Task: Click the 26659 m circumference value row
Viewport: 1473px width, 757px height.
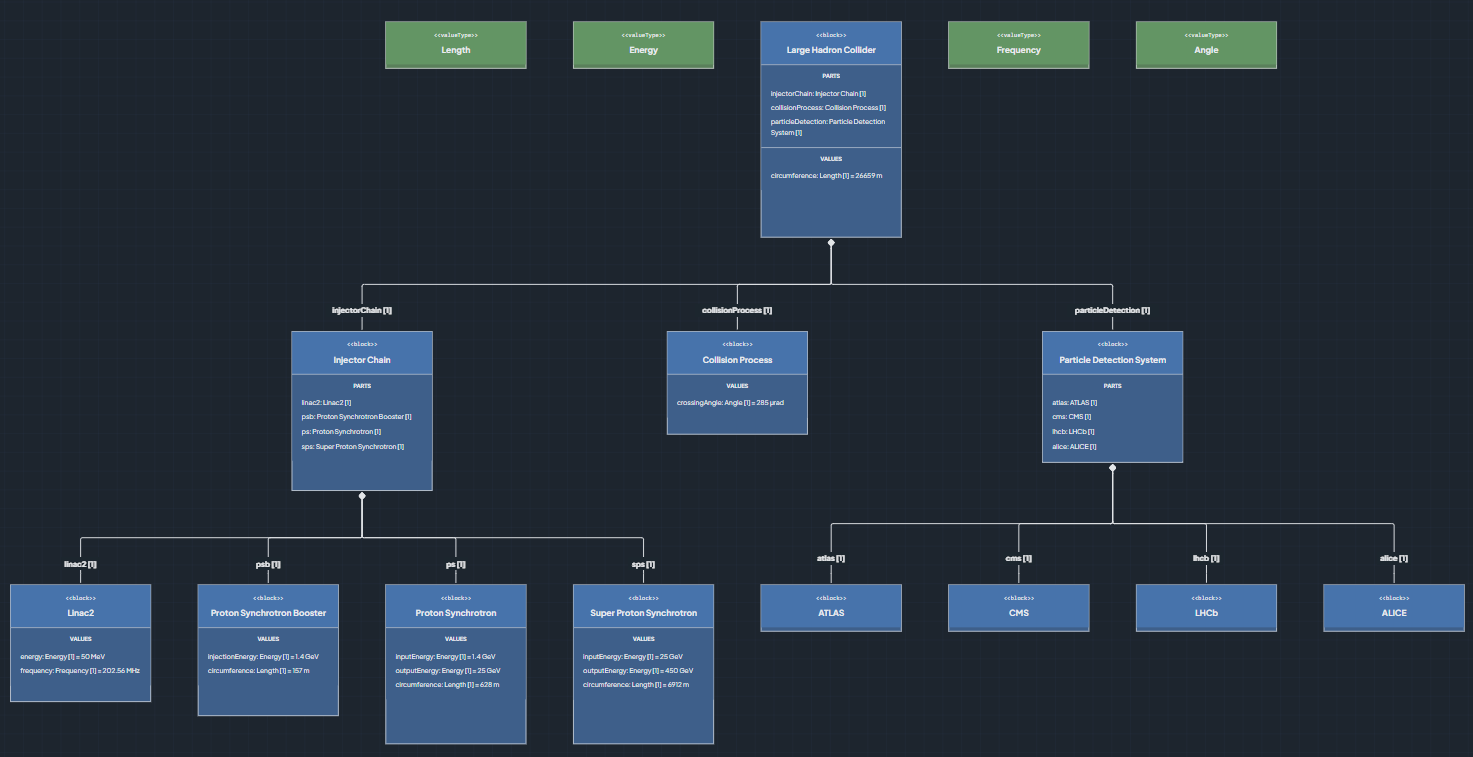Action: pyautogui.click(x=826, y=175)
